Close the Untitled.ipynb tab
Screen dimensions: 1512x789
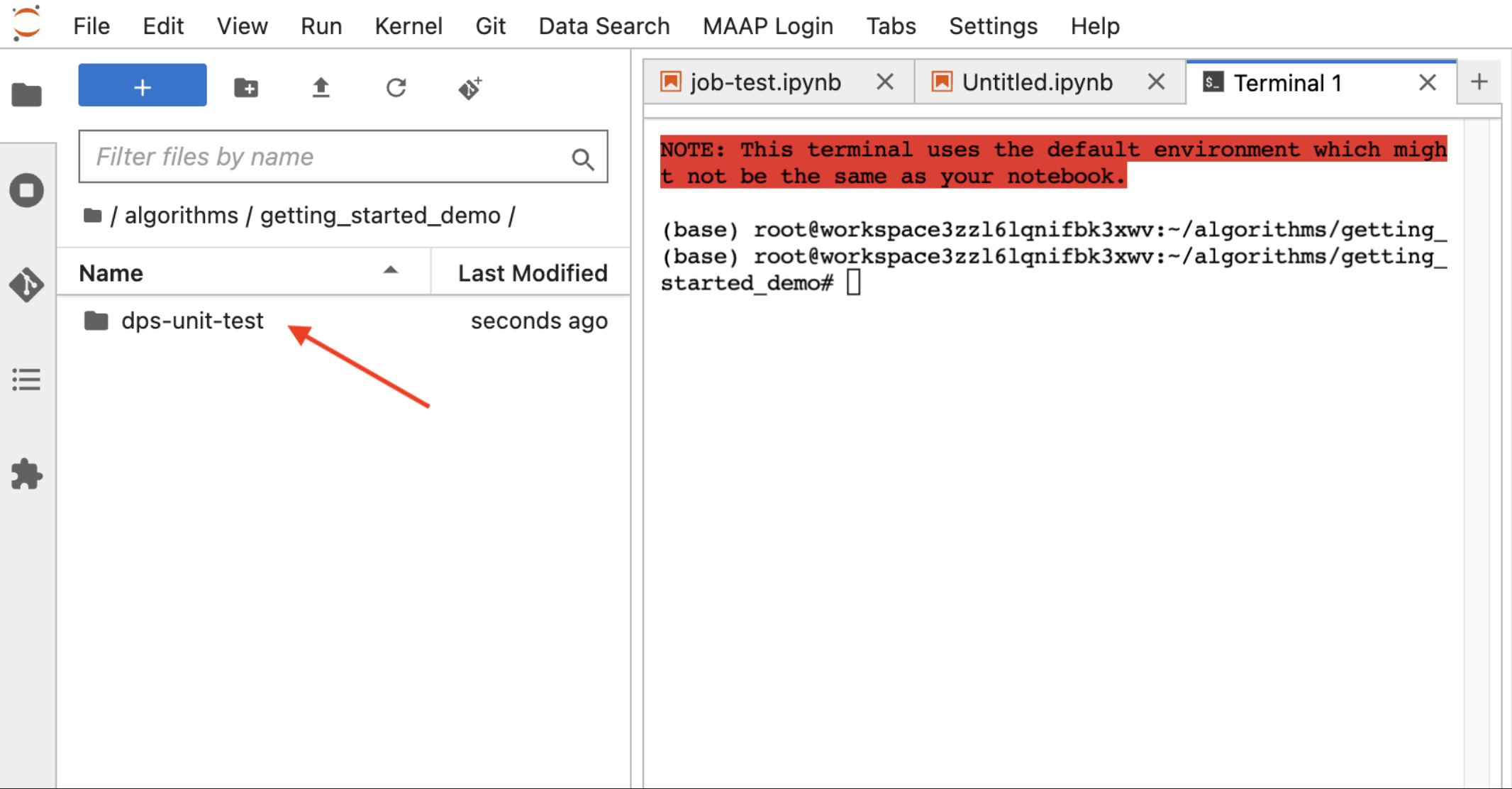coord(1156,82)
